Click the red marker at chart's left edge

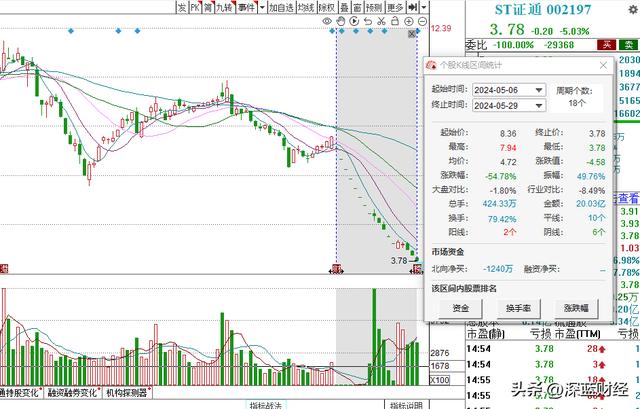4,269
